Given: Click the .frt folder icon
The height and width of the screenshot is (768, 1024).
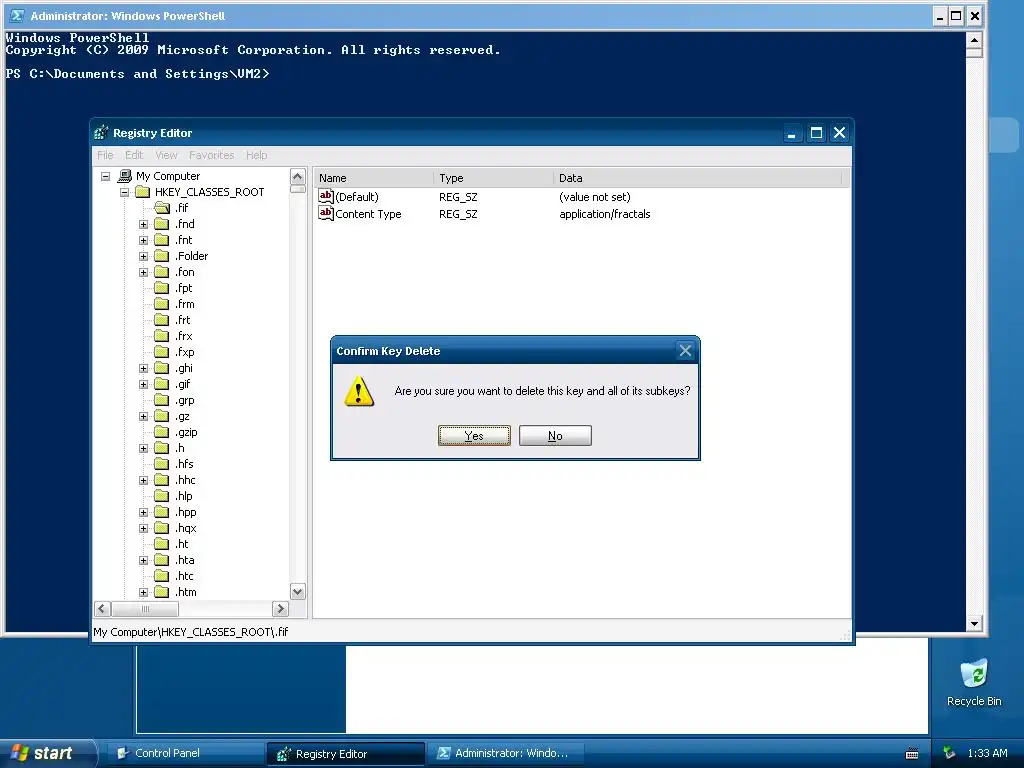Looking at the screenshot, I should click(x=161, y=320).
